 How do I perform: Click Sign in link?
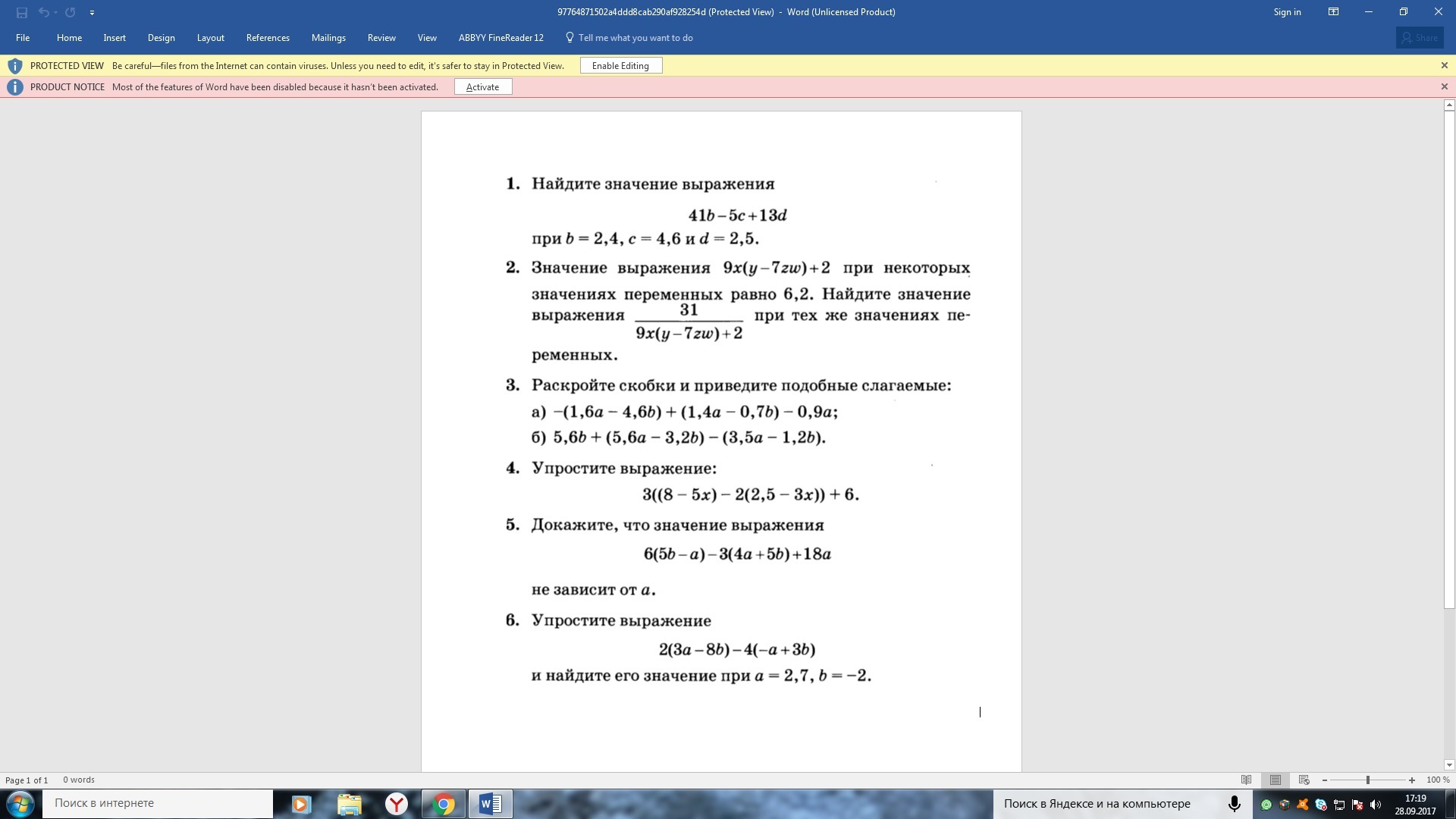pyautogui.click(x=1287, y=12)
